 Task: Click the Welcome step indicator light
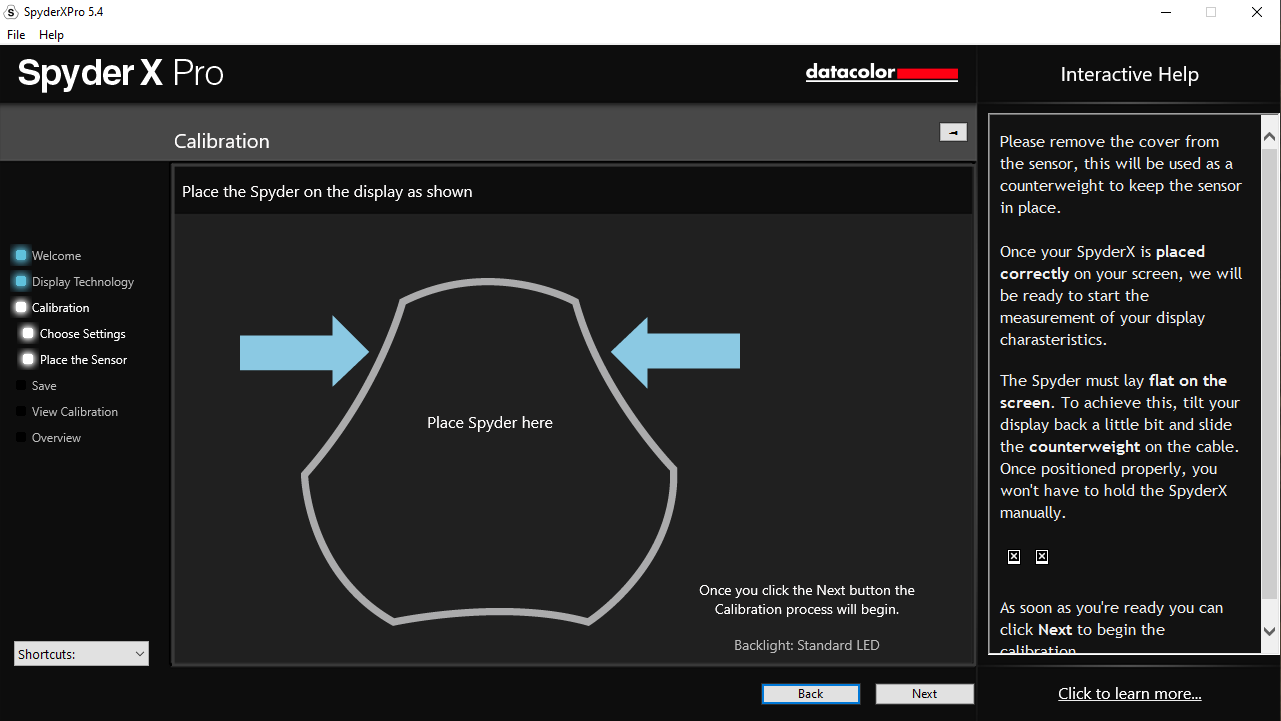pyautogui.click(x=21, y=256)
